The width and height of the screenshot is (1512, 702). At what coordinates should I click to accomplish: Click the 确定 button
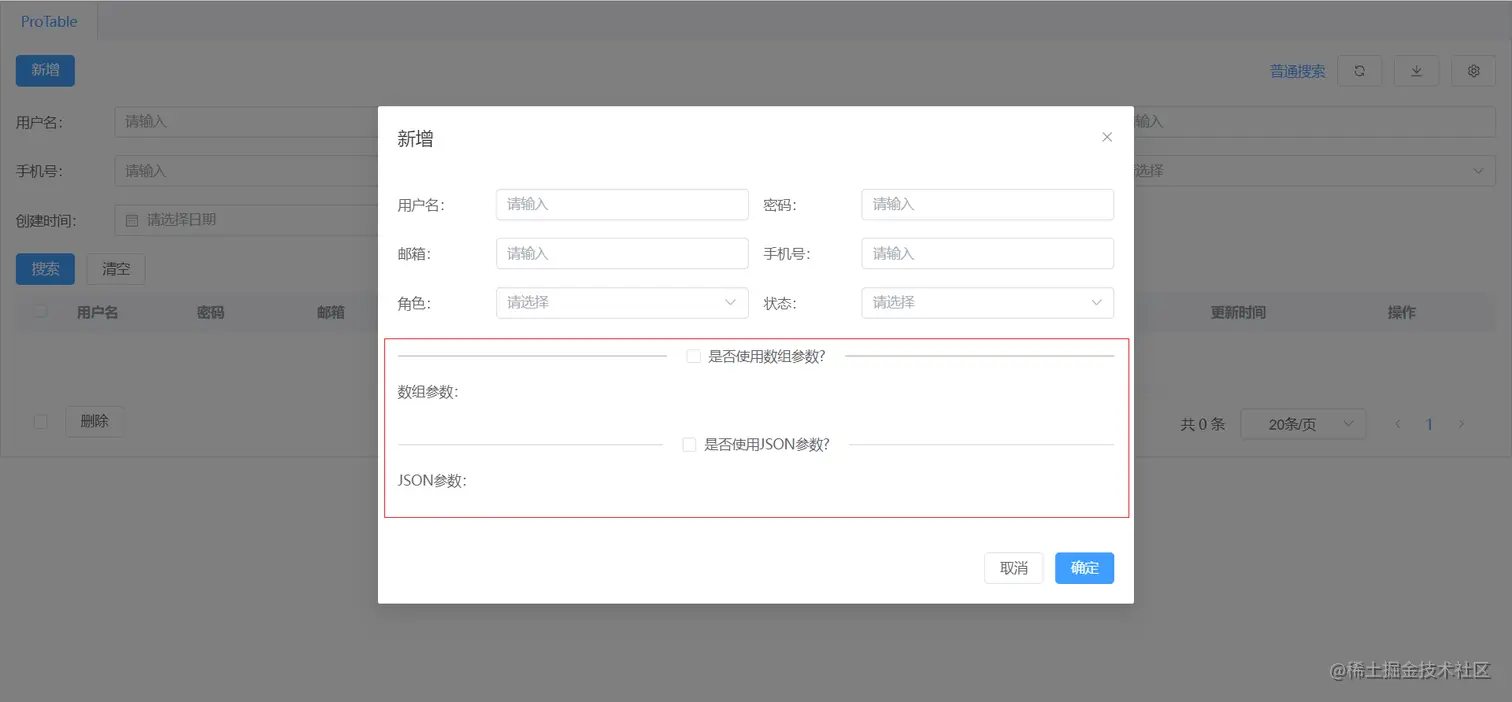click(1084, 568)
